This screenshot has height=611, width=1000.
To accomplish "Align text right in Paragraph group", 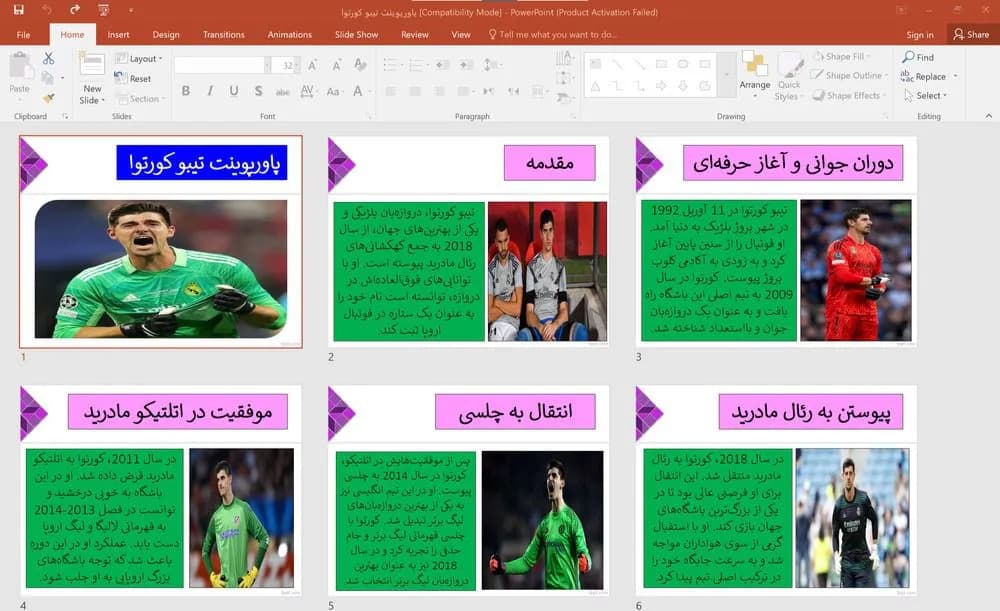I will (x=439, y=91).
